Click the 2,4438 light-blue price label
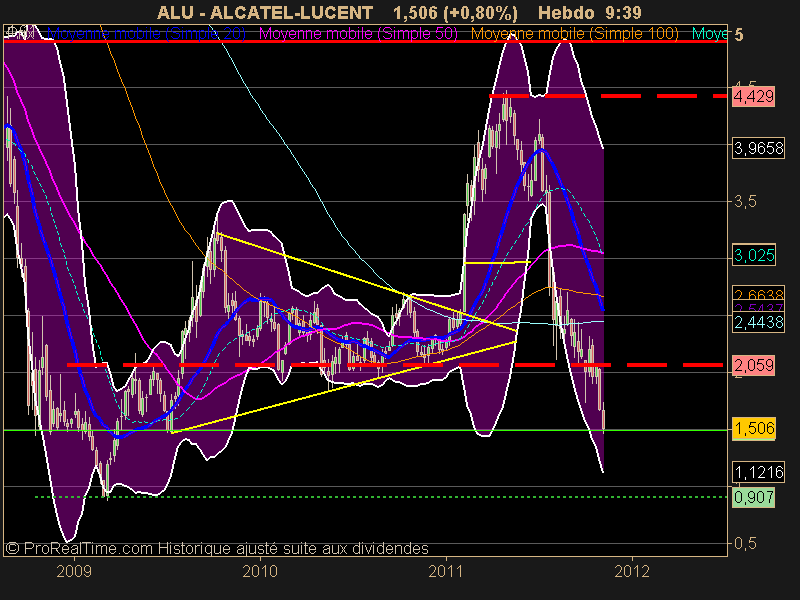The height and width of the screenshot is (600, 800). [758, 322]
